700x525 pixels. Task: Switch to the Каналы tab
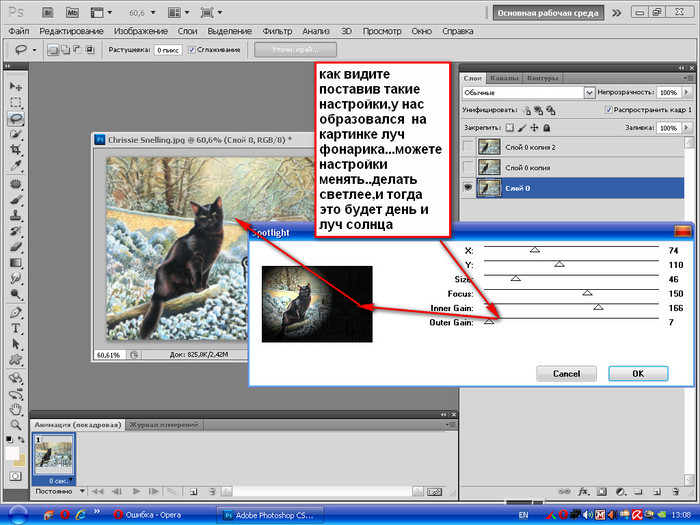[x=504, y=78]
